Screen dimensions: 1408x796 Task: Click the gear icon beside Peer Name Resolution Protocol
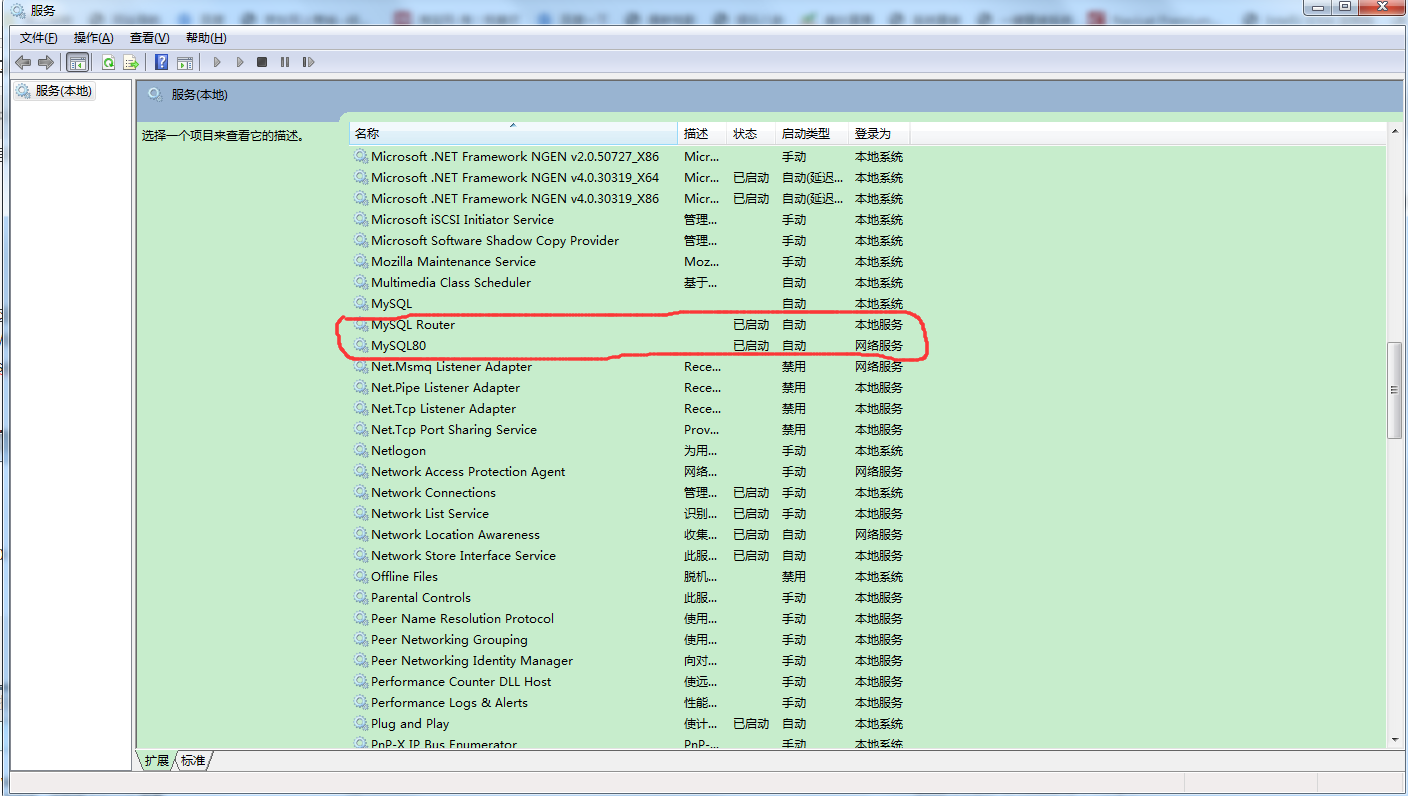point(361,619)
